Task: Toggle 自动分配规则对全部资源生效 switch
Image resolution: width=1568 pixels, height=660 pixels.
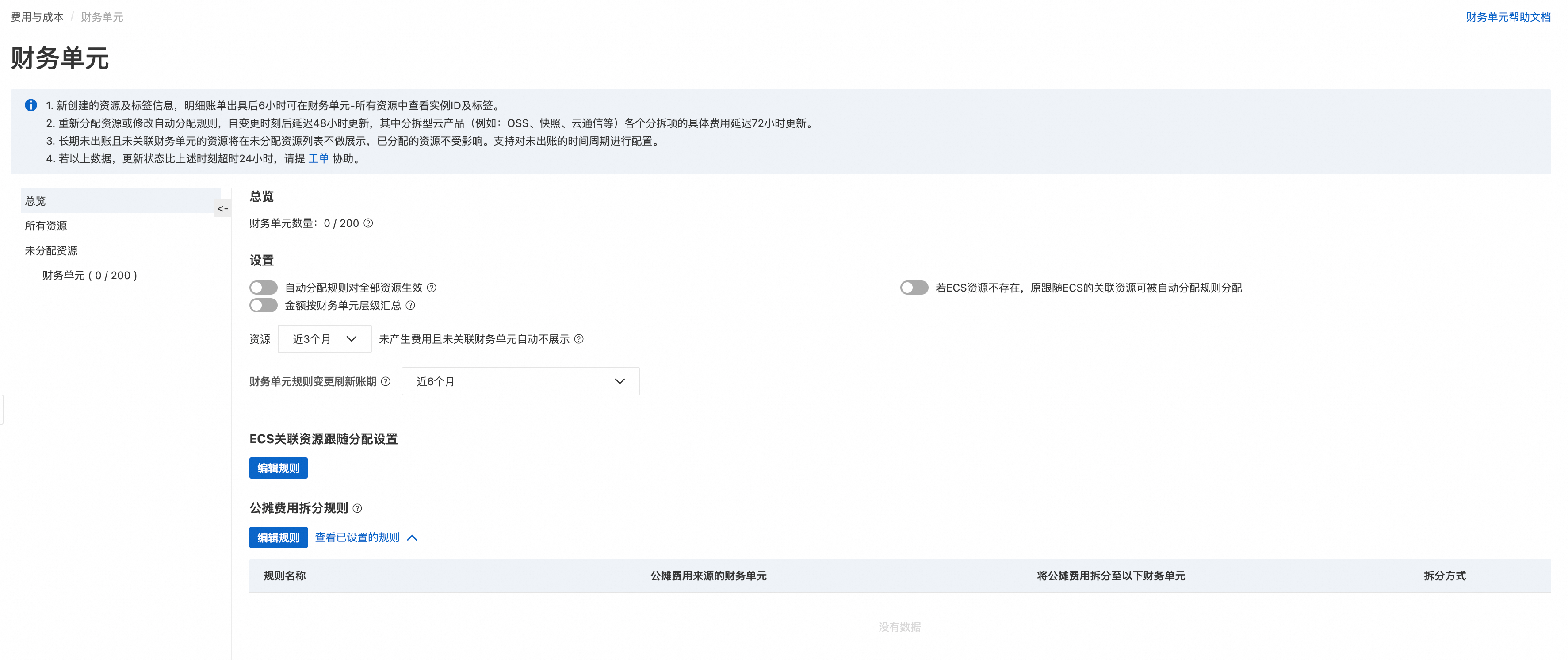Action: [264, 288]
